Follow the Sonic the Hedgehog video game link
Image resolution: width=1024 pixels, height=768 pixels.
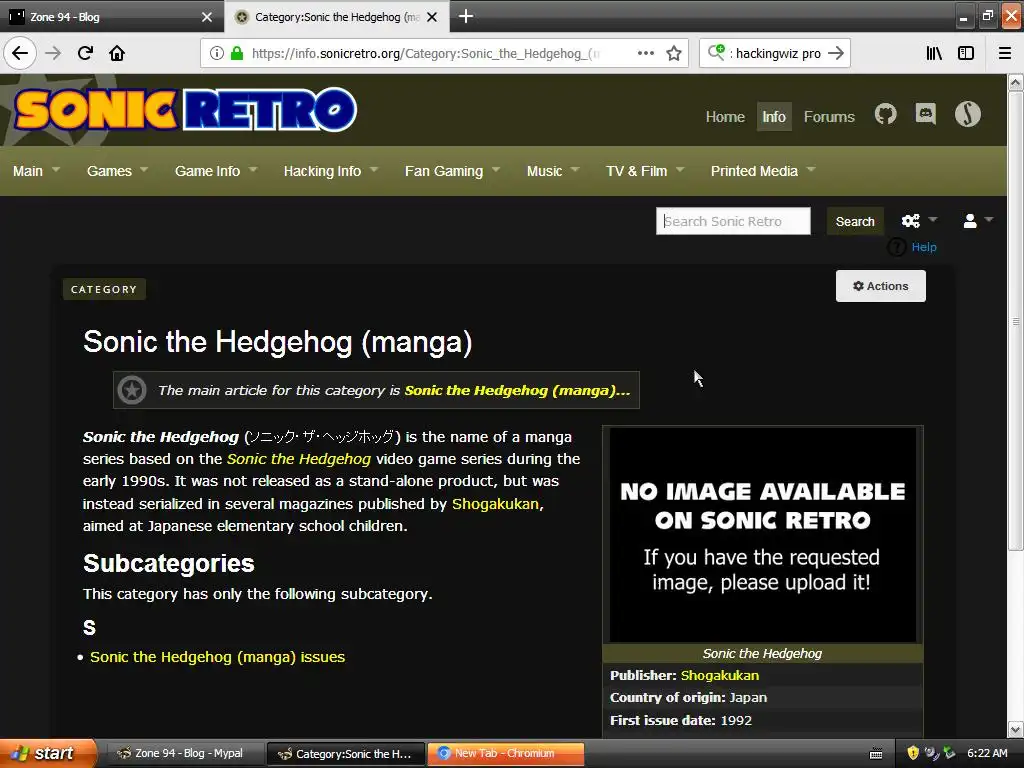click(298, 458)
